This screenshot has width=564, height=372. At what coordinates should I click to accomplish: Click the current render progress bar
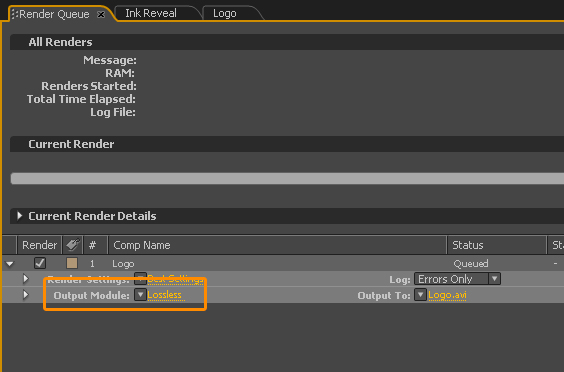[287, 178]
